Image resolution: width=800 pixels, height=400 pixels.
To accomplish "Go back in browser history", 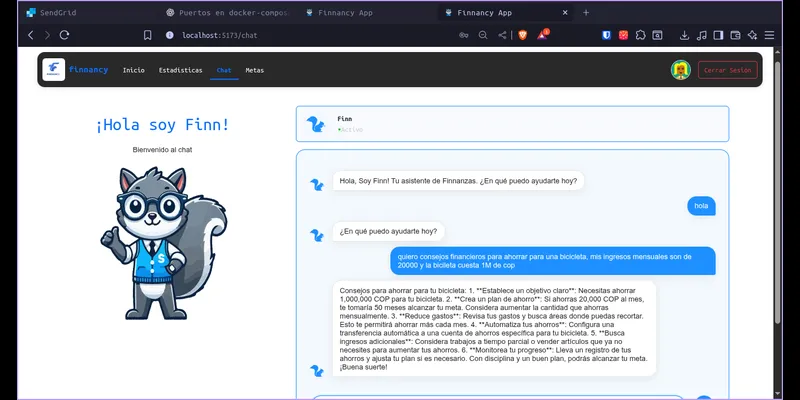I will [31, 35].
